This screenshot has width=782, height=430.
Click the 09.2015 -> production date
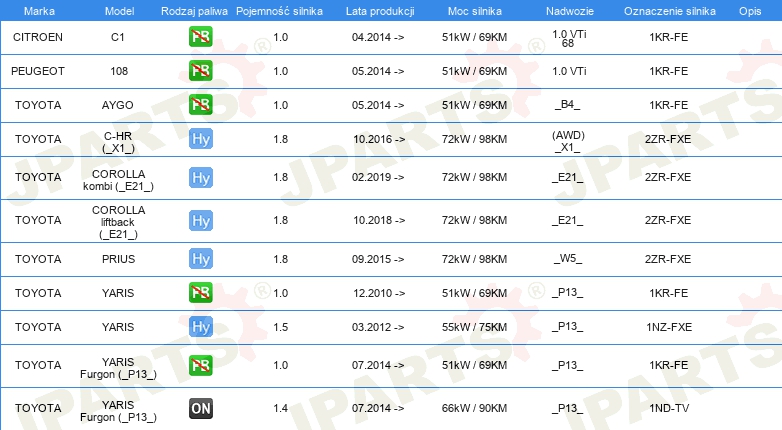pos(378,259)
